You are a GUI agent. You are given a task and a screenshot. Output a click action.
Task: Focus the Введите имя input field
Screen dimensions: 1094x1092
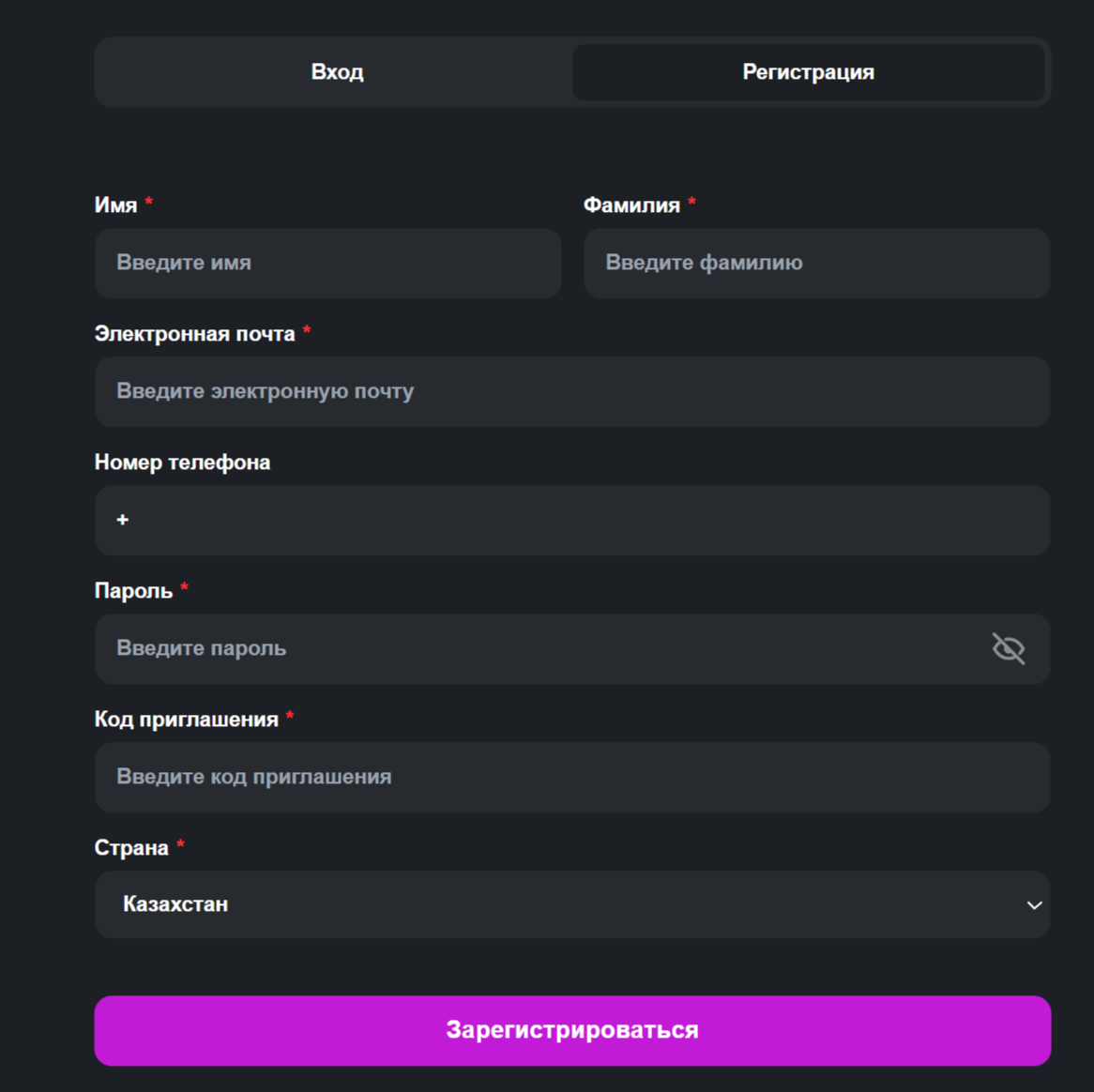328,264
